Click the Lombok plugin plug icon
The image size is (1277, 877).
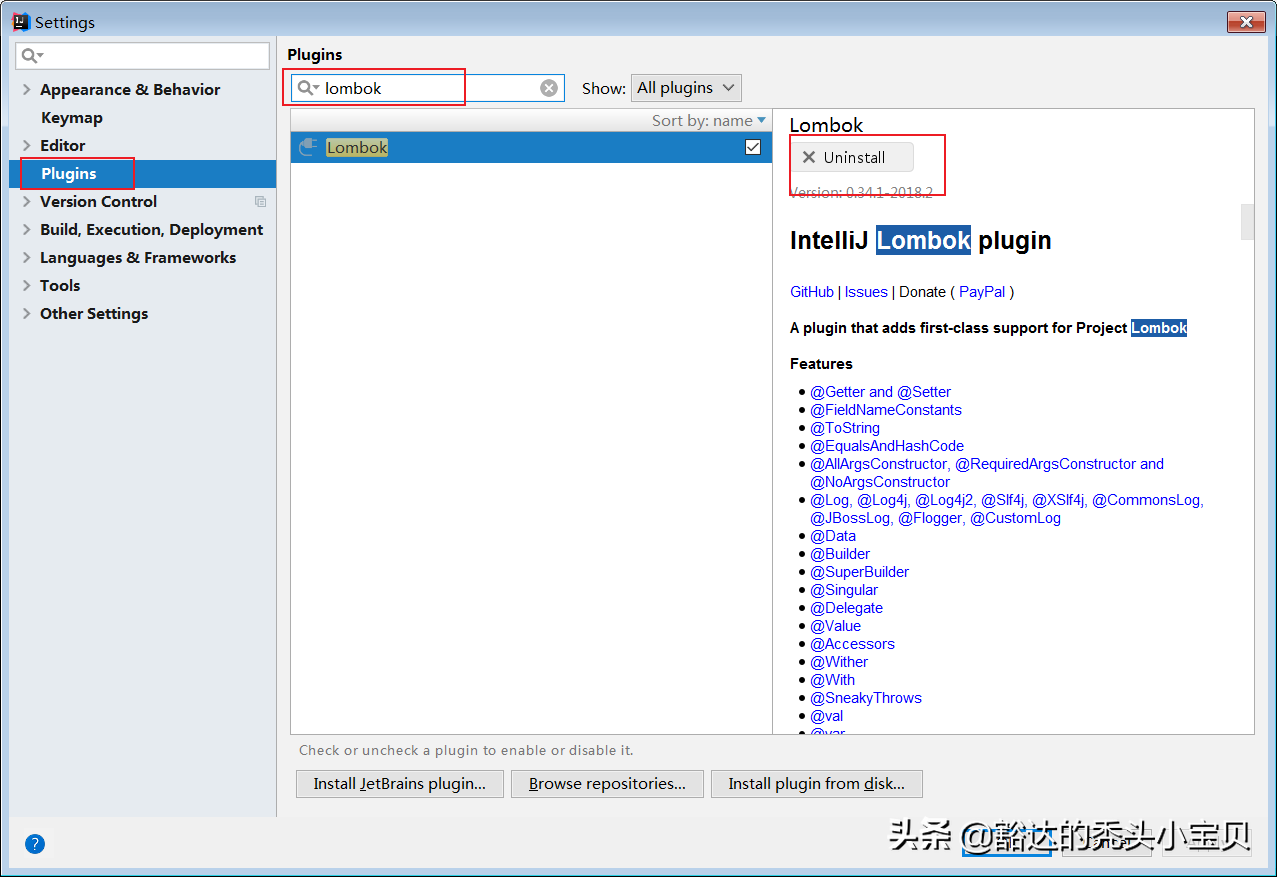pyautogui.click(x=309, y=147)
